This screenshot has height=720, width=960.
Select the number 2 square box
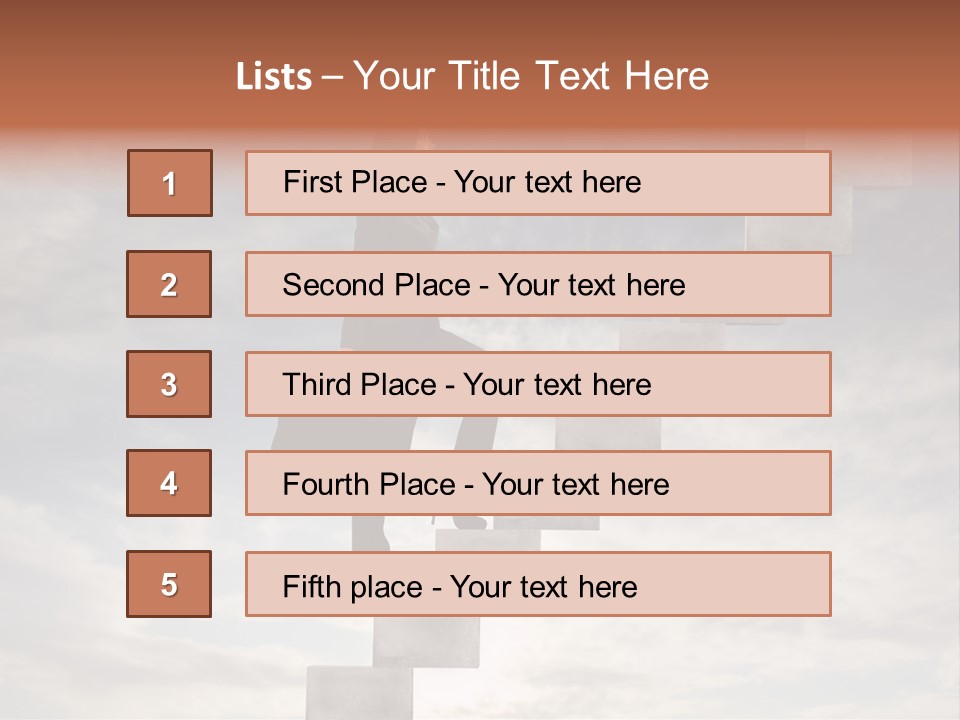pyautogui.click(x=169, y=284)
